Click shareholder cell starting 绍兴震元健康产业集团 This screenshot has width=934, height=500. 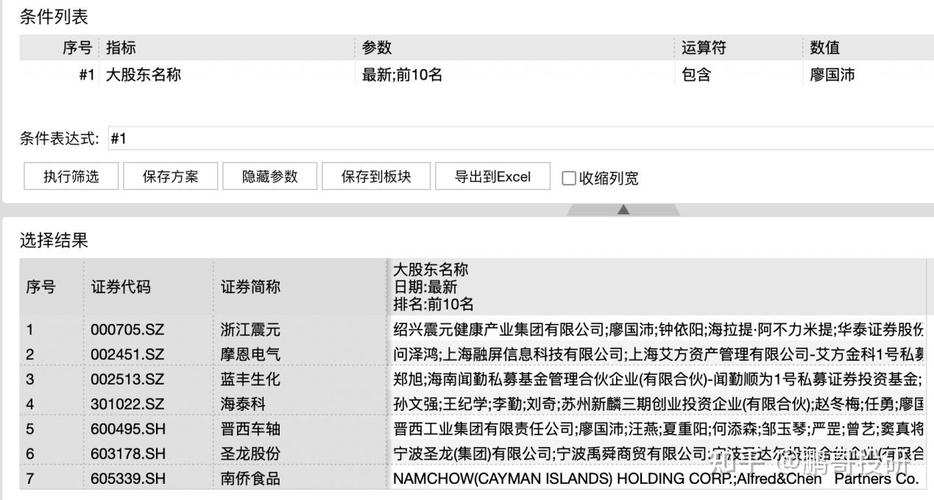click(x=658, y=330)
